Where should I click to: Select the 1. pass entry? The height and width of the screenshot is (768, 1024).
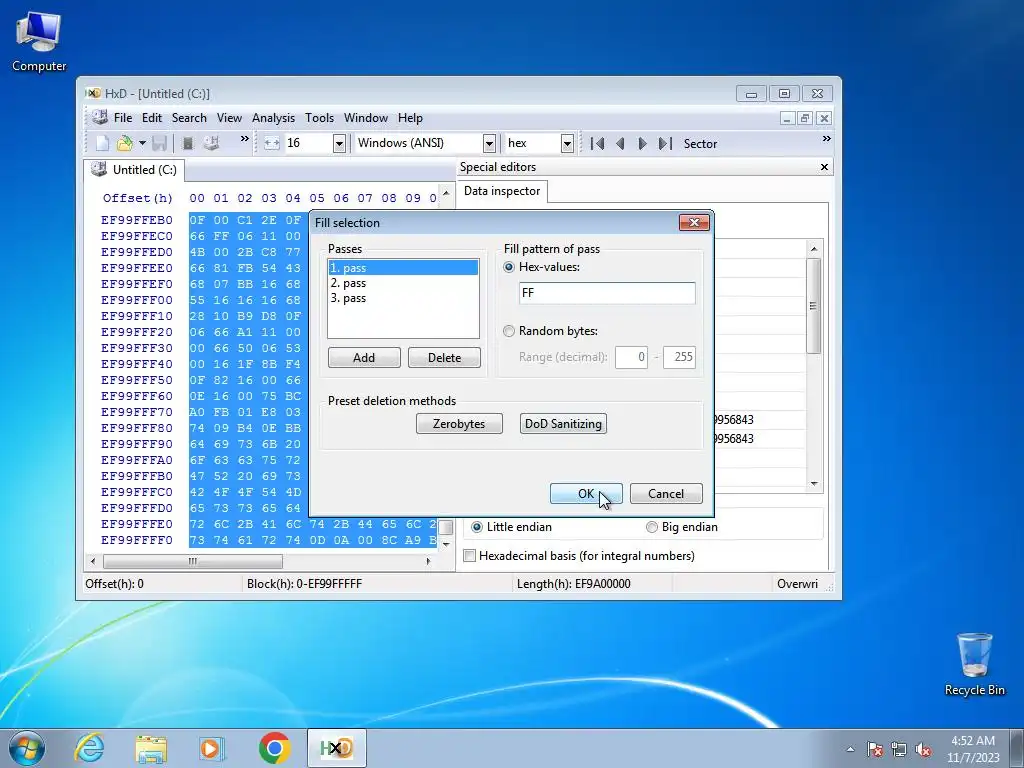(403, 268)
